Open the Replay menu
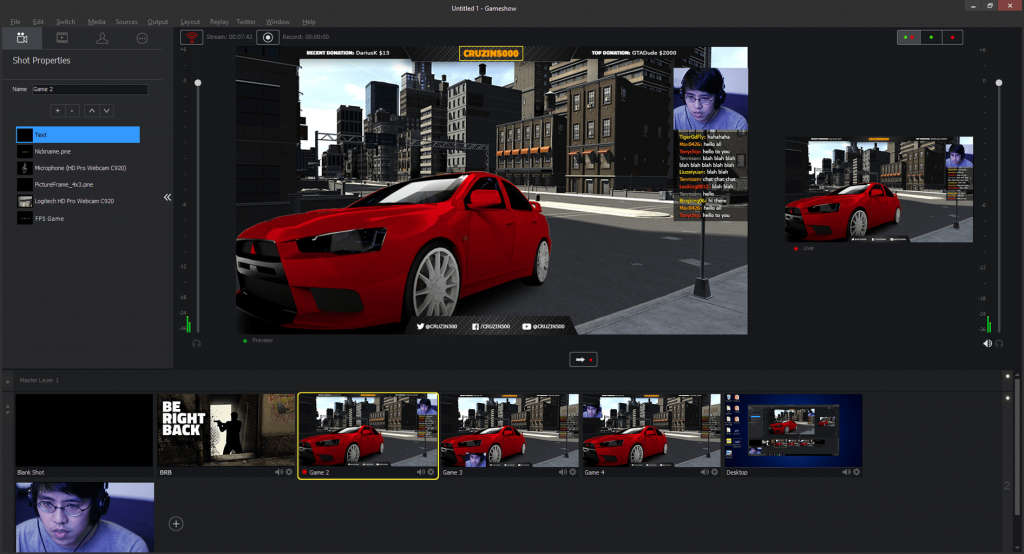This screenshot has height=554, width=1024. coord(219,22)
